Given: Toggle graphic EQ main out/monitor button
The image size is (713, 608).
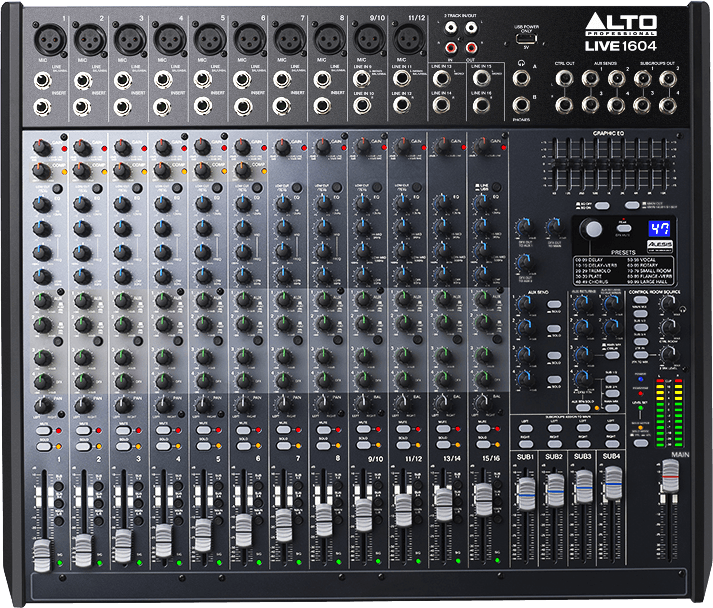Looking at the screenshot, I should pyautogui.click(x=632, y=206).
